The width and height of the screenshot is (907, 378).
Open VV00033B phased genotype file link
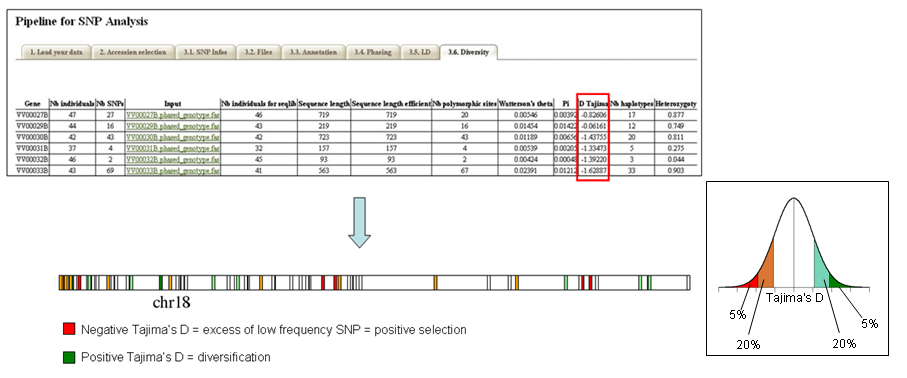click(173, 171)
